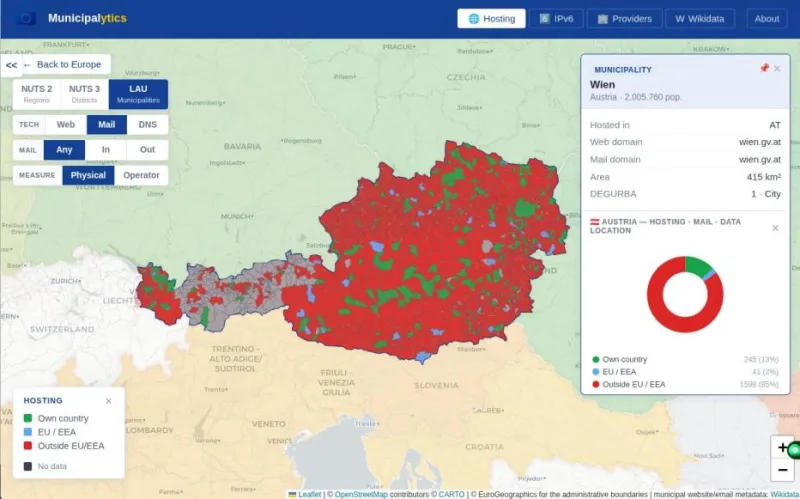Click the EU flag logo icon
The image size is (800, 499).
click(26, 18)
